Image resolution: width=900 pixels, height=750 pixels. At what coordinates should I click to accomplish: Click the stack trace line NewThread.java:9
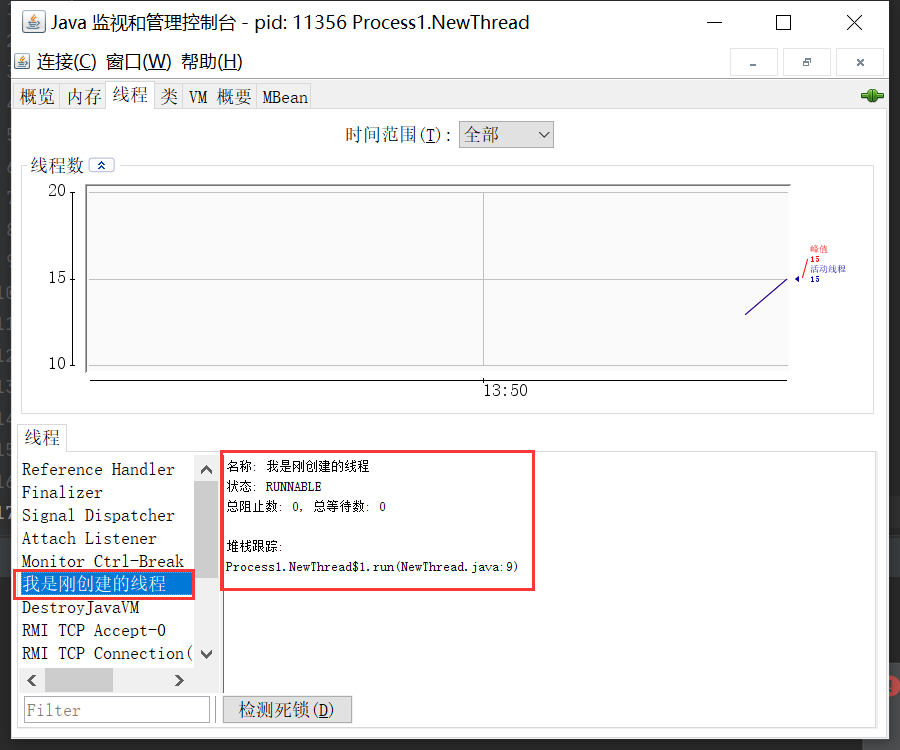(372, 567)
